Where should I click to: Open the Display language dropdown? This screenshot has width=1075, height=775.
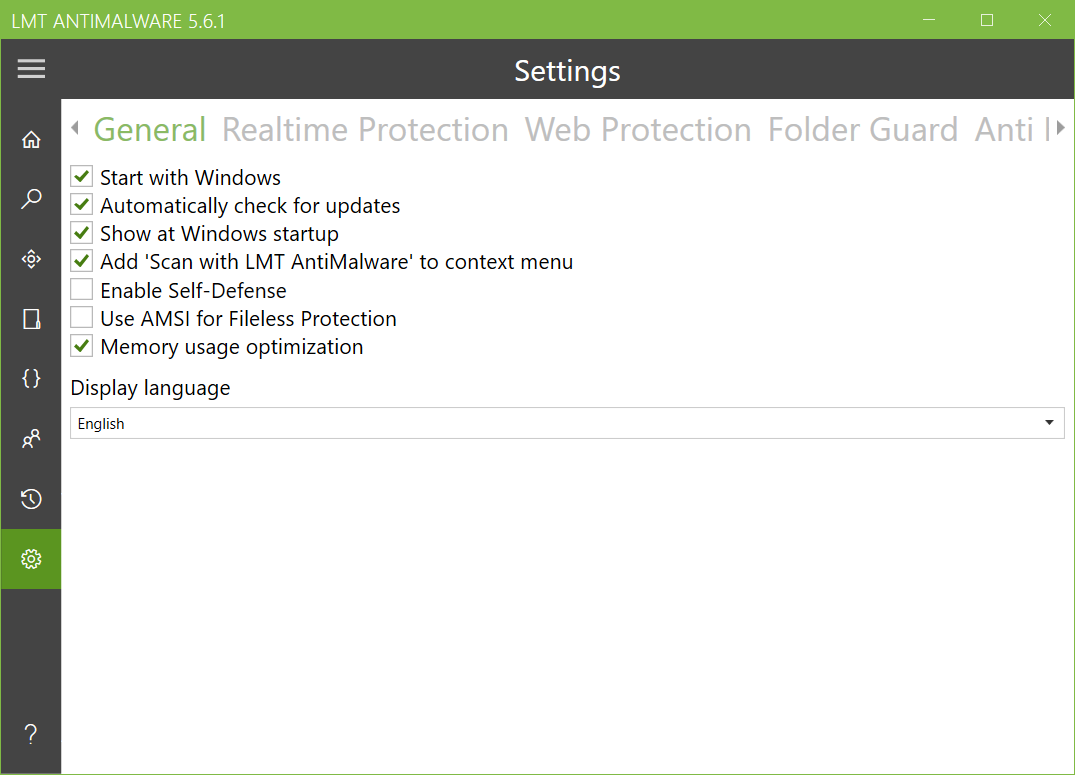click(x=567, y=424)
